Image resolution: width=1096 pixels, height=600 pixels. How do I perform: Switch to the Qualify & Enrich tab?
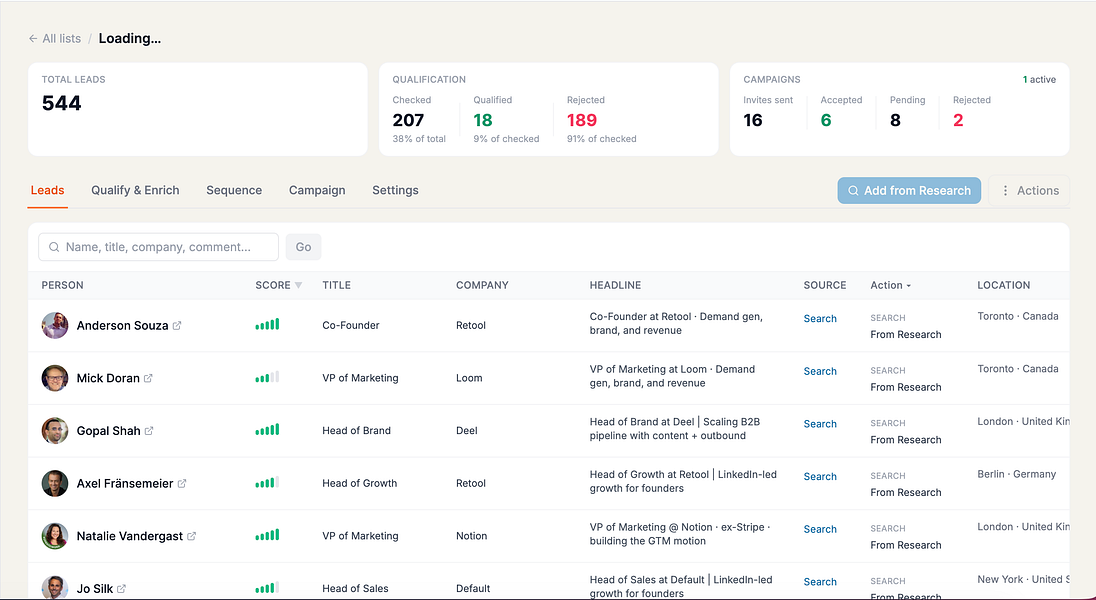[135, 190]
